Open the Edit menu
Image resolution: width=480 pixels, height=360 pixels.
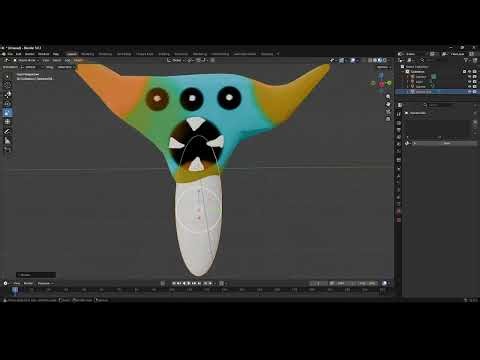pos(19,54)
